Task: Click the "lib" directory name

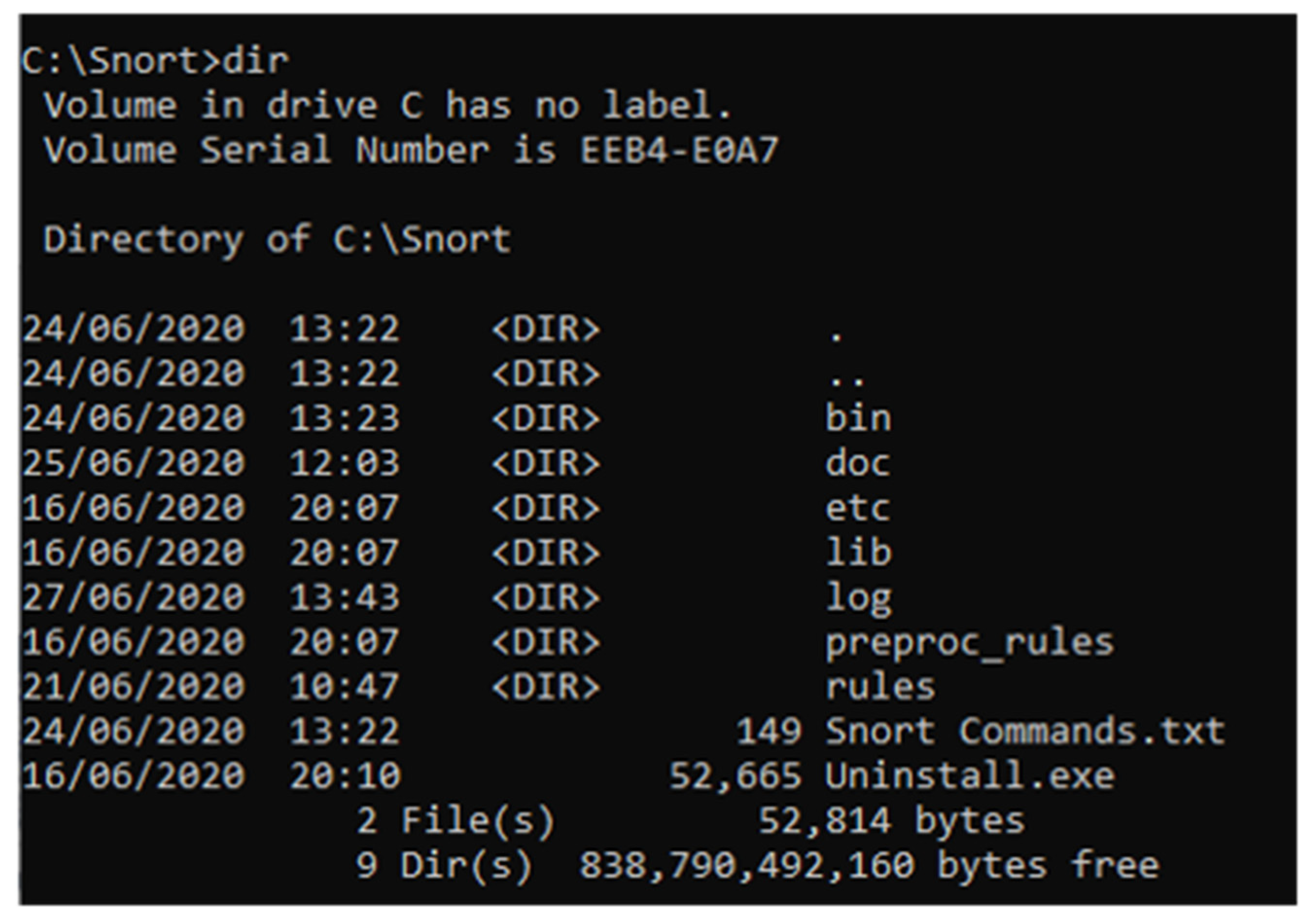Action: pyautogui.click(x=858, y=552)
